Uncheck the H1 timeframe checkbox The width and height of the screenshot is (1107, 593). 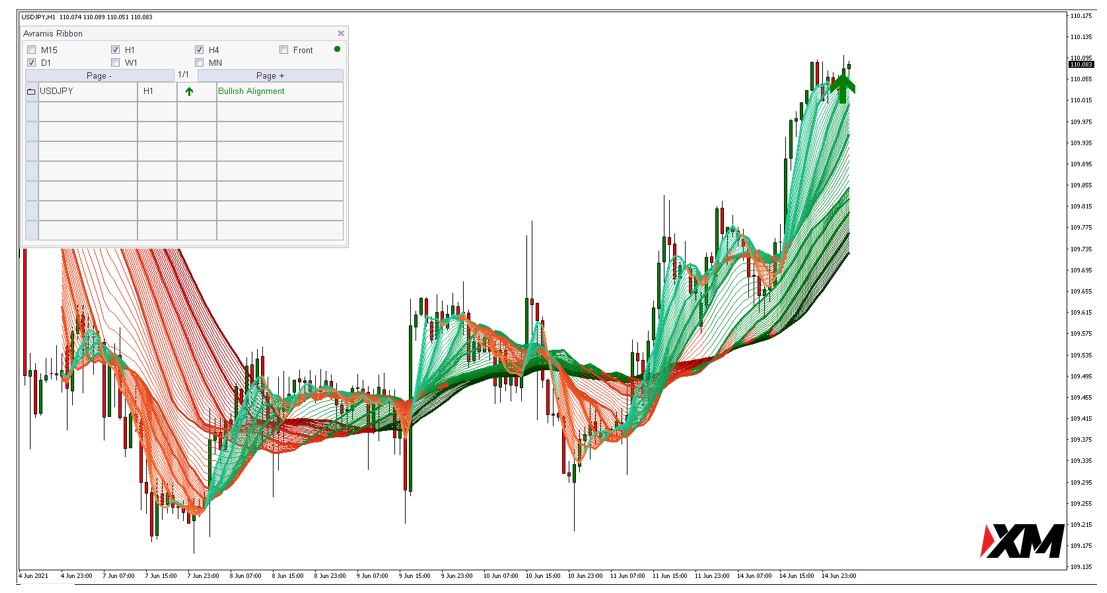coord(116,50)
